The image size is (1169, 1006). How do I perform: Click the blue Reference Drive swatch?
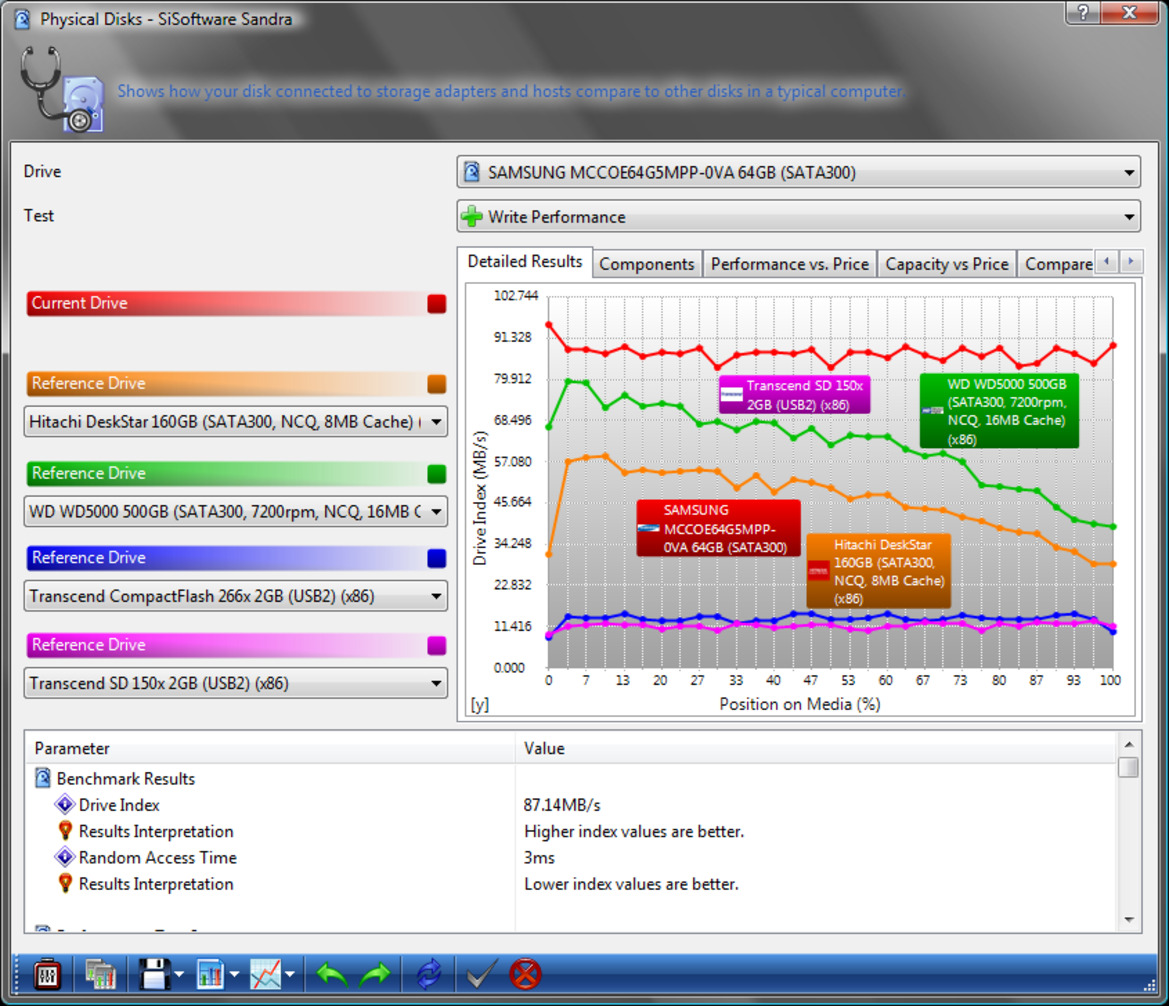[x=437, y=558]
